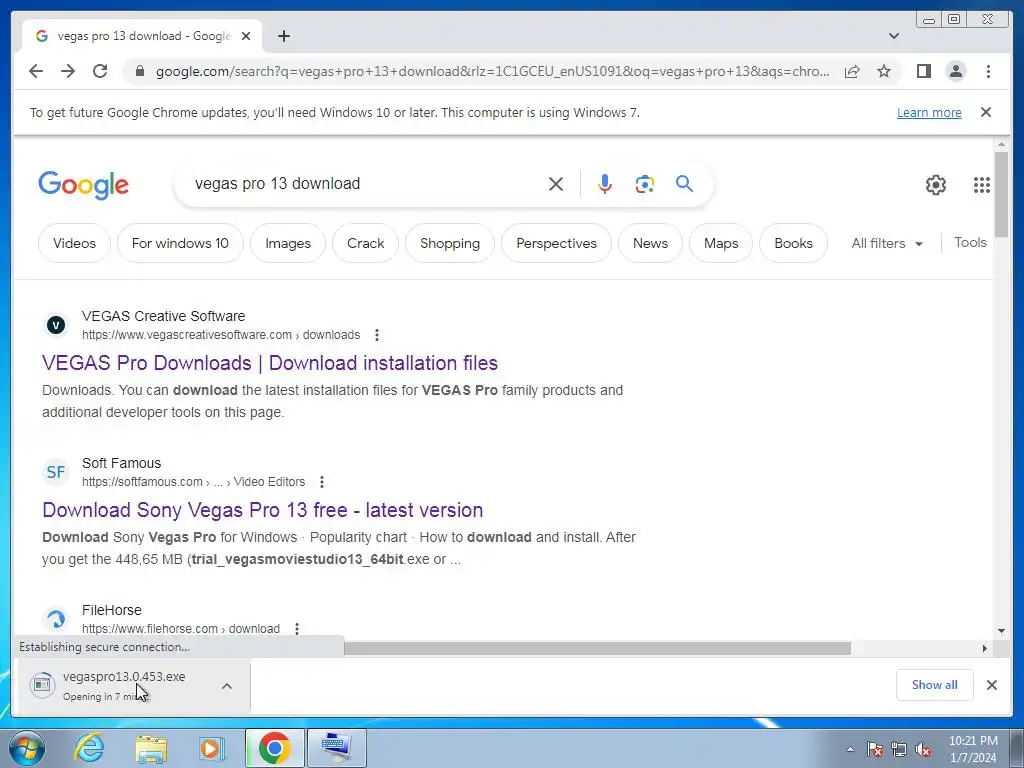This screenshot has height=768, width=1024.
Task: Select the Crack filter chip
Action: coord(366,243)
